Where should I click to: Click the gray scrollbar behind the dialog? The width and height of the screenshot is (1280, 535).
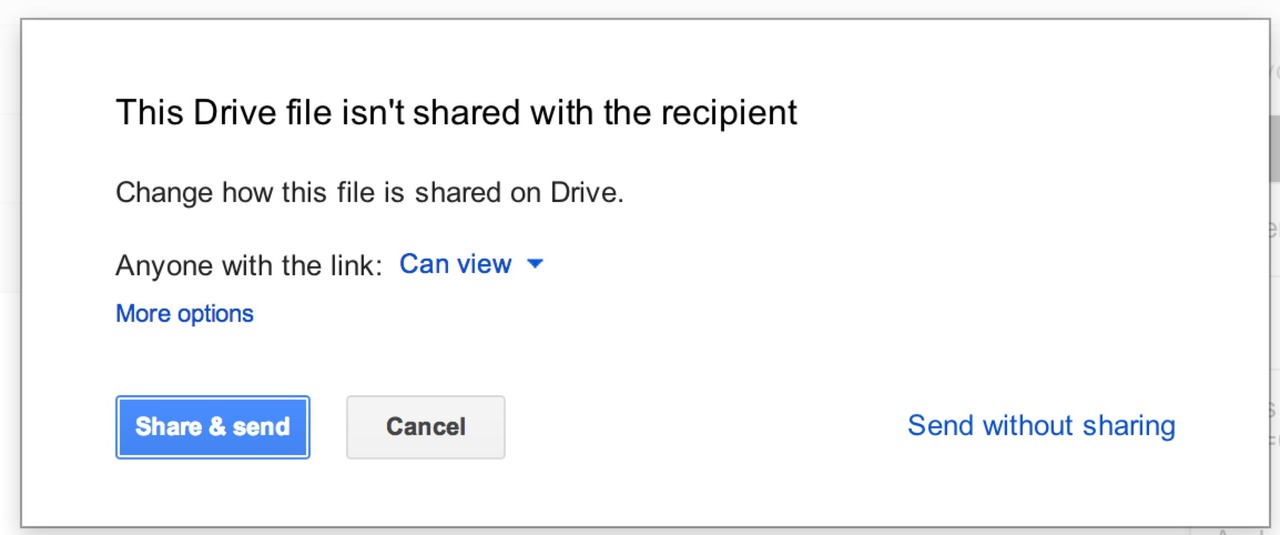point(1274,147)
